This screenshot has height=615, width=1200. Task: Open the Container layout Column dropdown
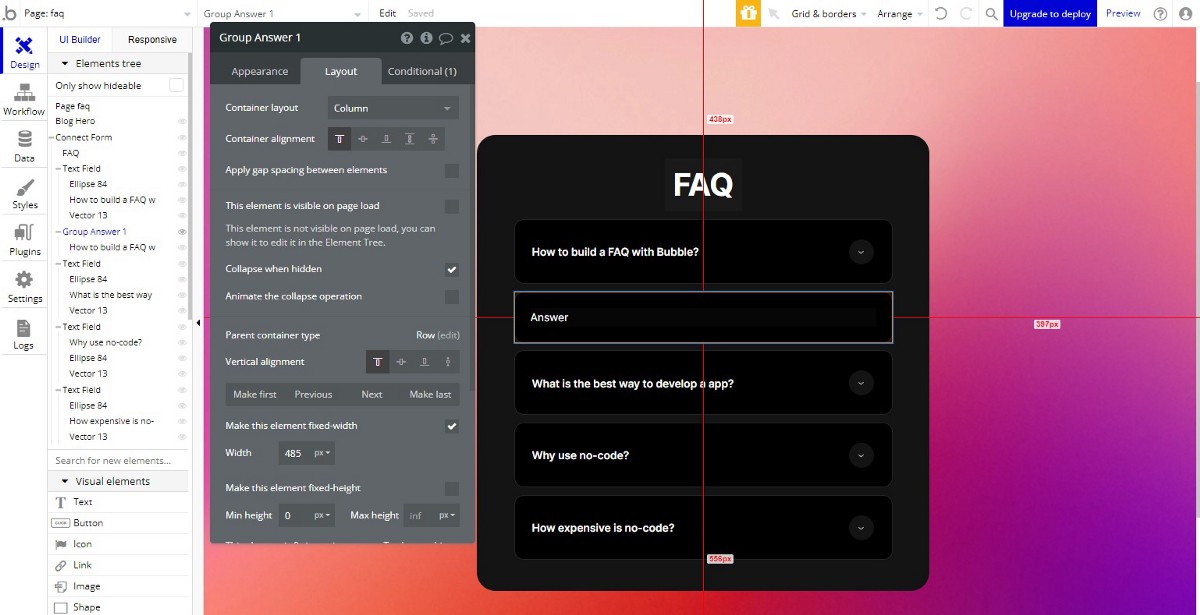pos(393,108)
